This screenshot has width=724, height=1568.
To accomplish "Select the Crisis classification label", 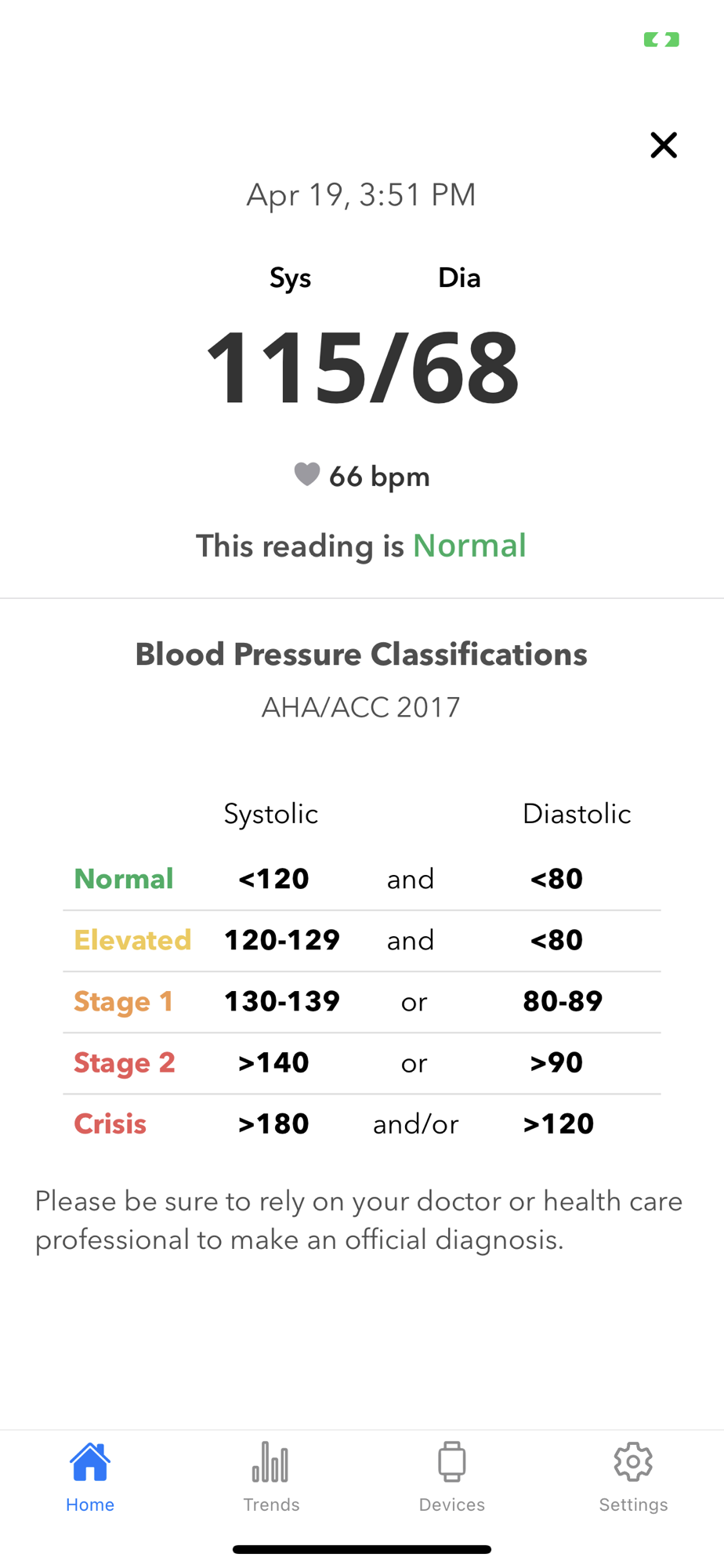I will pos(110,1123).
